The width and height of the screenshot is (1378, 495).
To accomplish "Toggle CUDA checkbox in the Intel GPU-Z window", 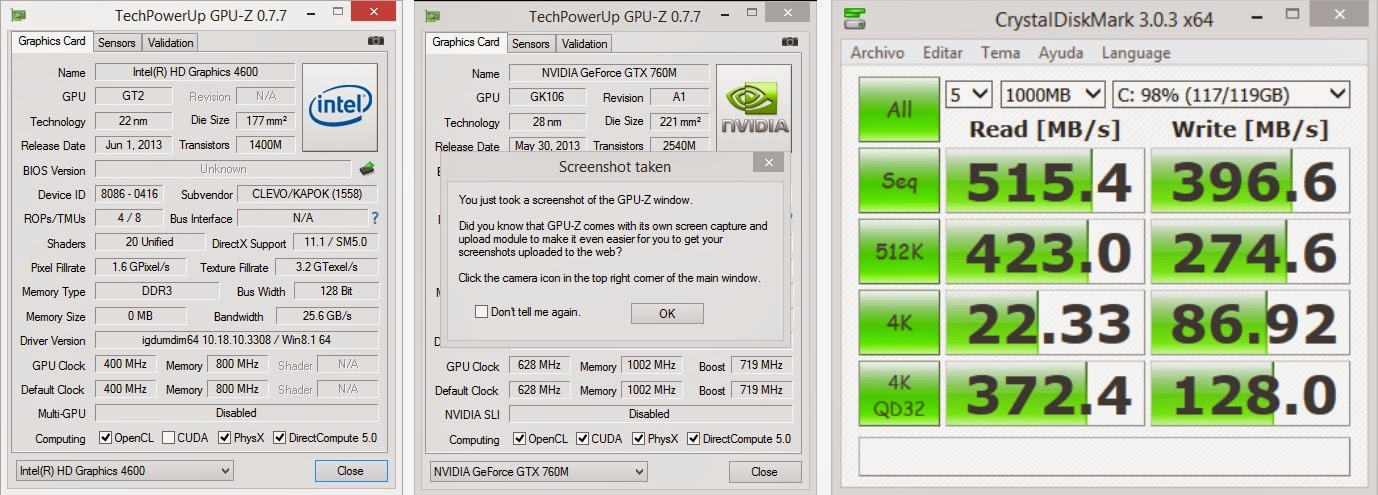I will point(168,438).
